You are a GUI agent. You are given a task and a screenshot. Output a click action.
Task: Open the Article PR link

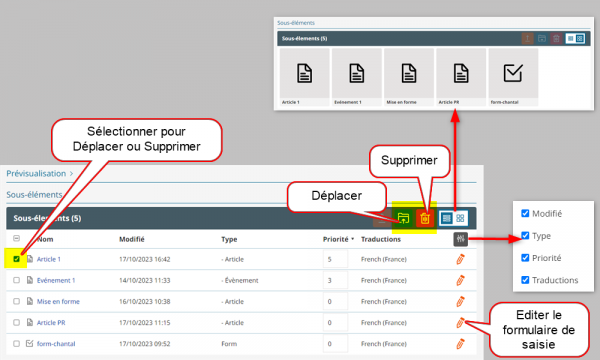point(51,323)
